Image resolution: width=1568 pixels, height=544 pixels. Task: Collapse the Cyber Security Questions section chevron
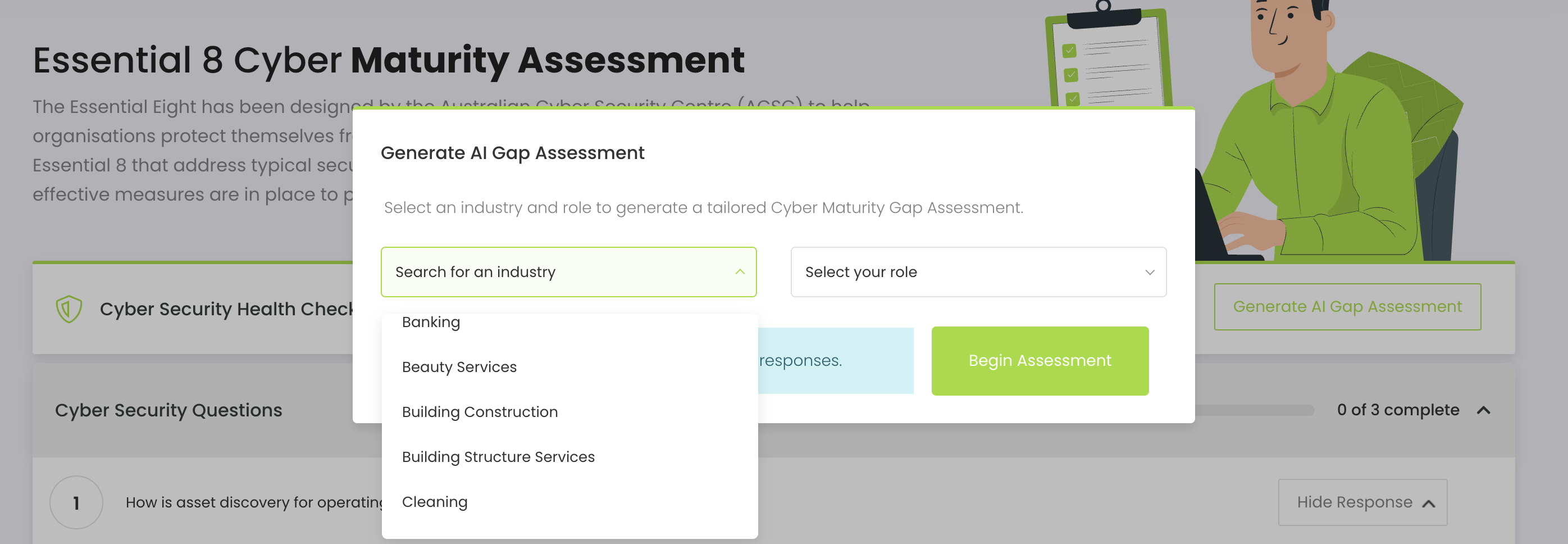(1483, 410)
